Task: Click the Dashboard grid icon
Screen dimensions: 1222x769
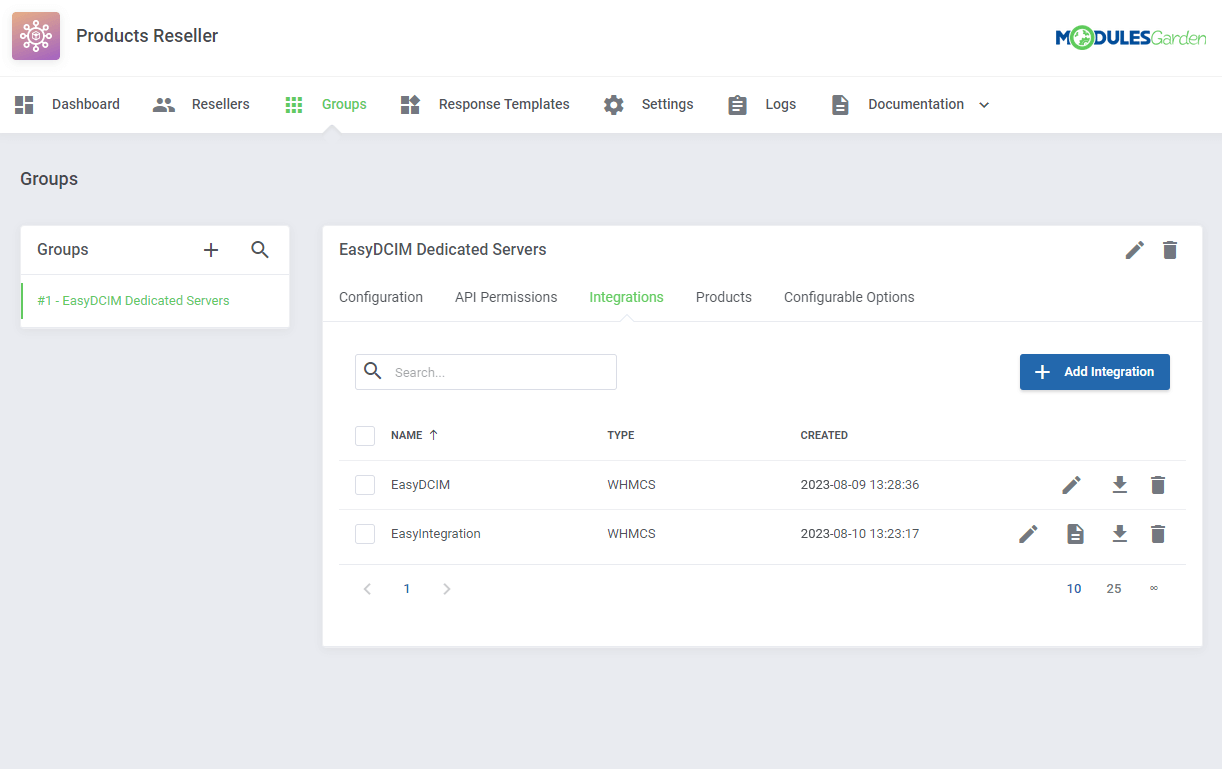Action: [24, 104]
